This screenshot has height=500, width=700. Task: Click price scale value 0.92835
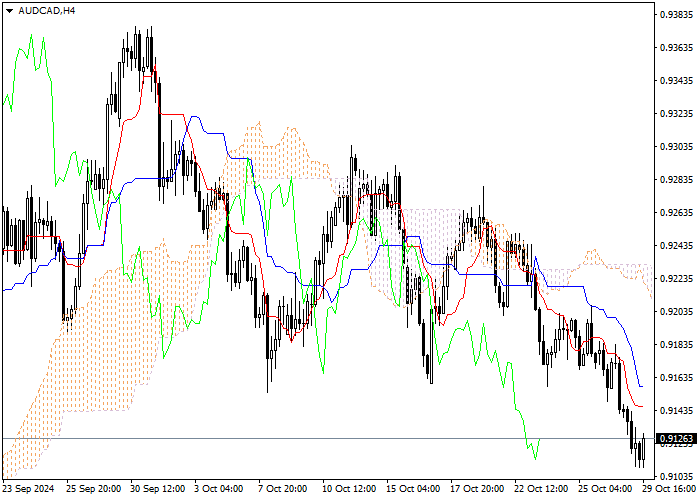(676, 179)
